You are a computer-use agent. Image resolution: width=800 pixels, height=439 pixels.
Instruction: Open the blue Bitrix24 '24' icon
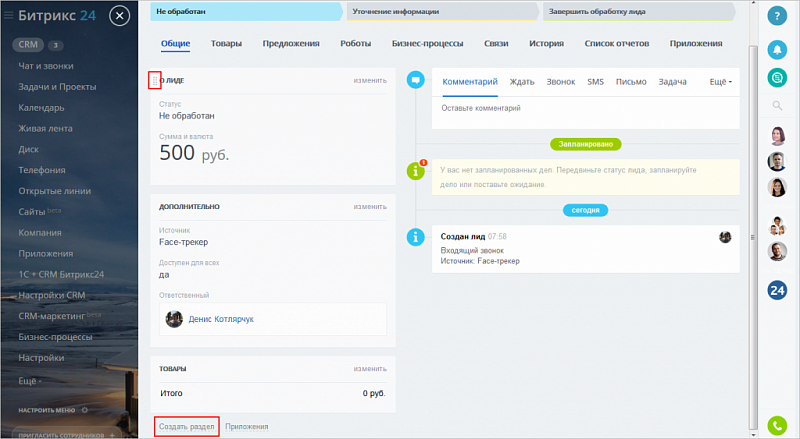click(777, 291)
